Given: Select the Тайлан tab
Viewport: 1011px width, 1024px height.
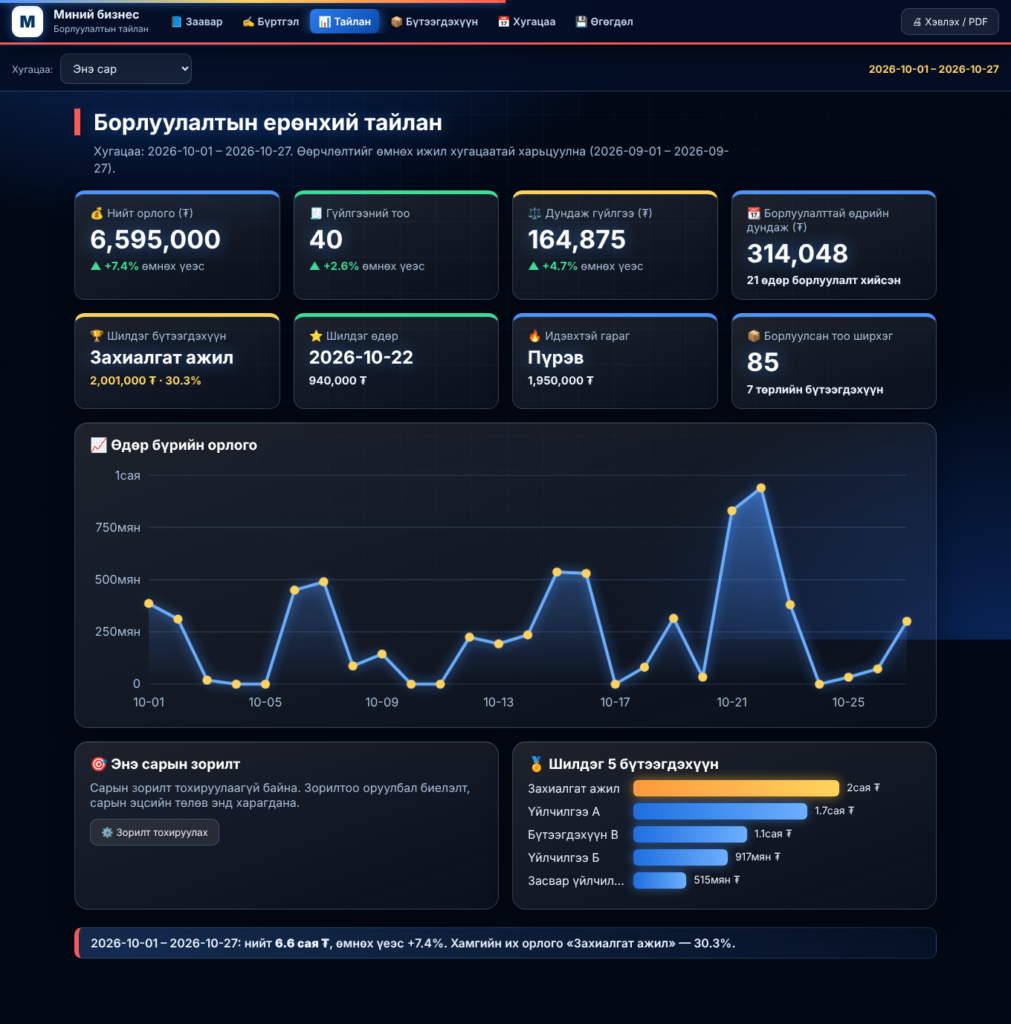Looking at the screenshot, I should pyautogui.click(x=344, y=22).
